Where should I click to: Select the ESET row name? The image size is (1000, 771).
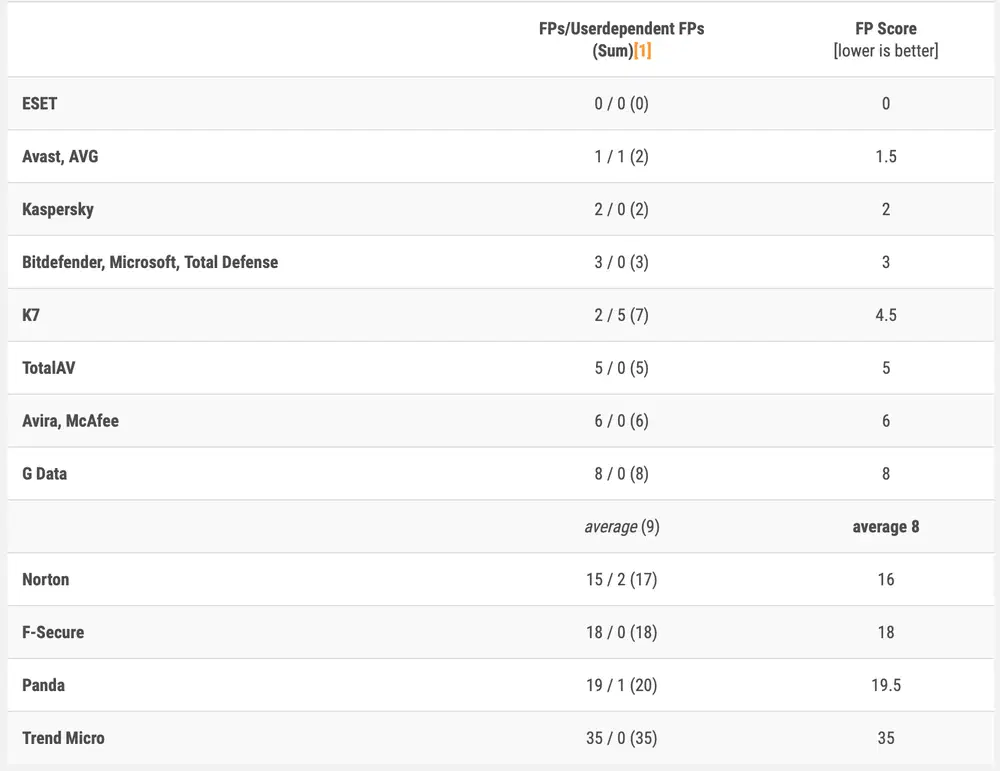(40, 103)
